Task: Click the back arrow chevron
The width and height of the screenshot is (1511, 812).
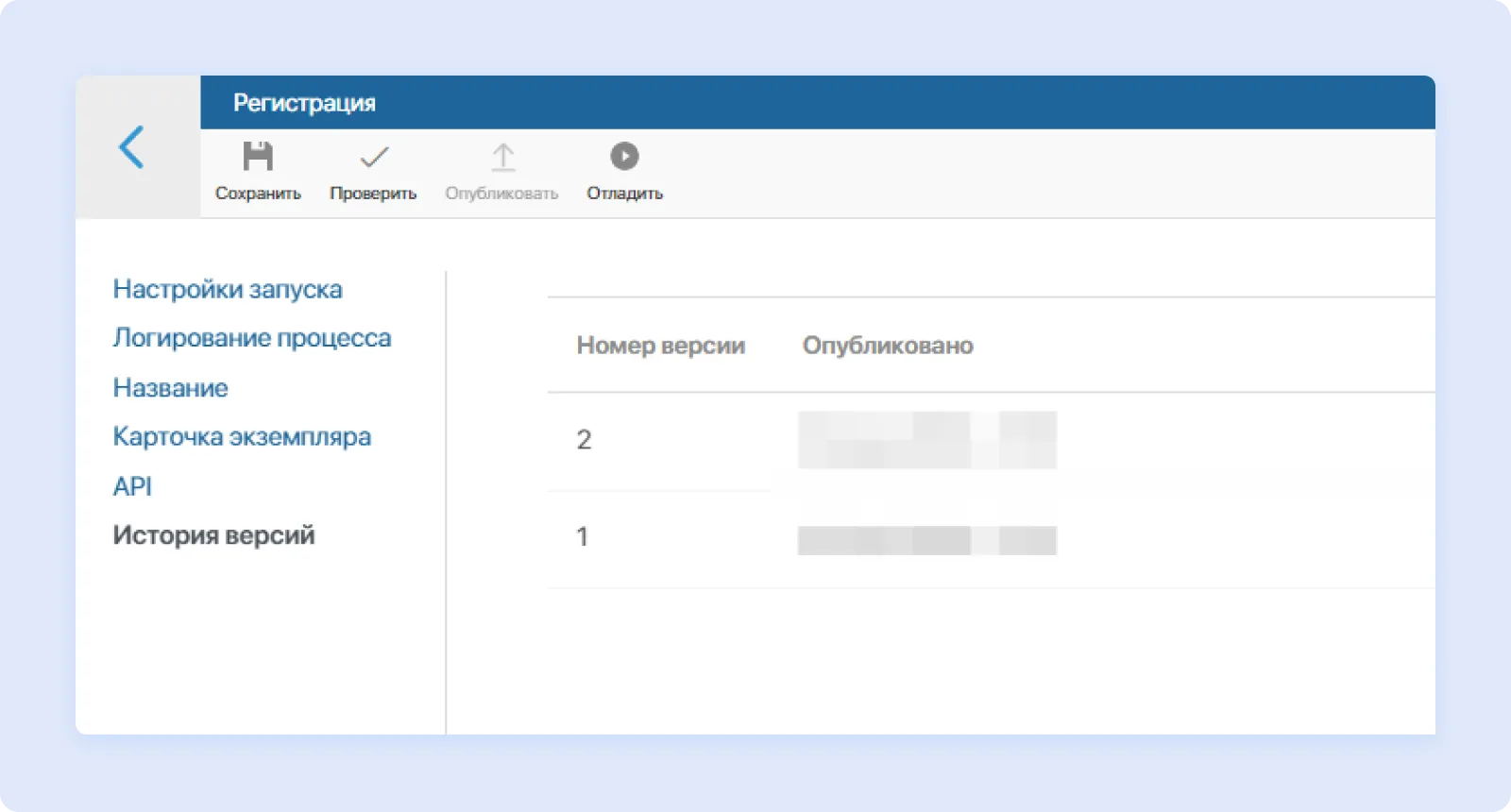Action: [x=132, y=147]
